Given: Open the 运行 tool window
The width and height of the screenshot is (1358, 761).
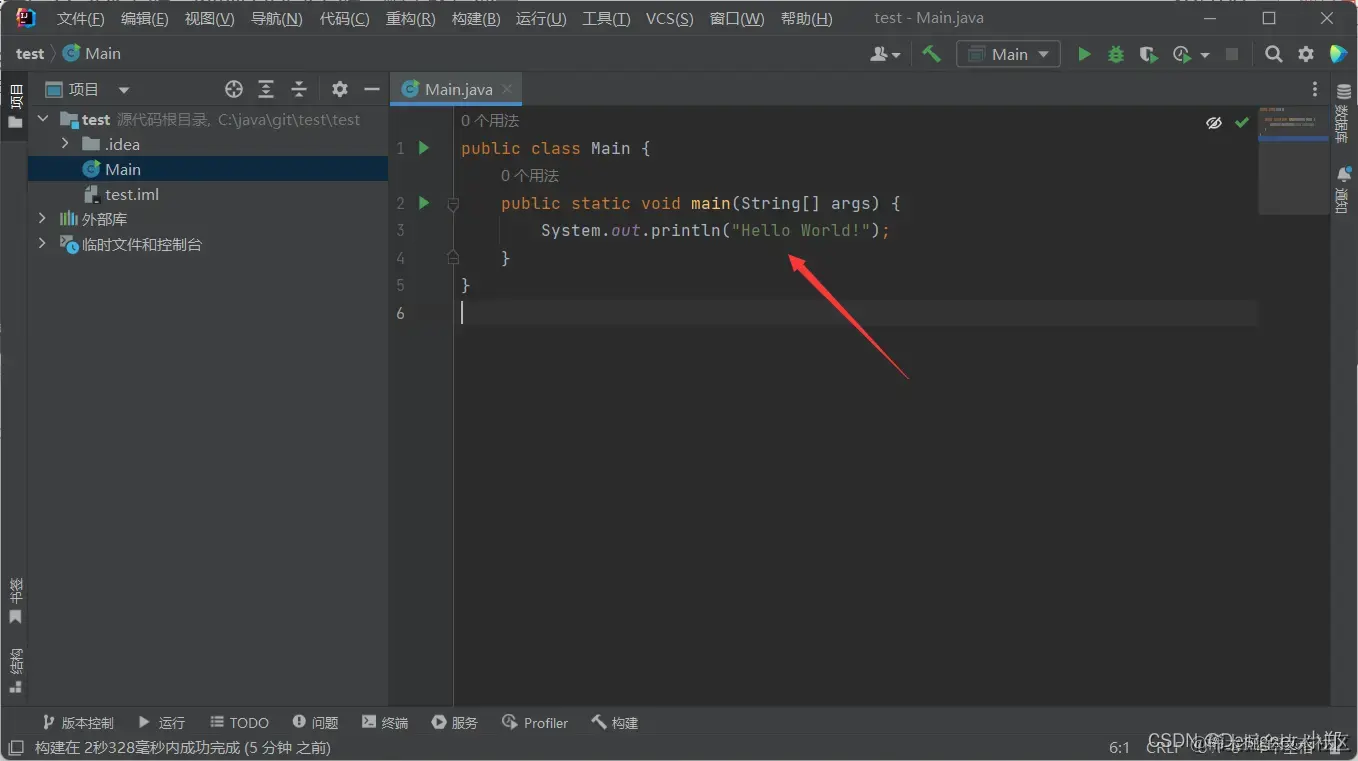Looking at the screenshot, I should (161, 722).
